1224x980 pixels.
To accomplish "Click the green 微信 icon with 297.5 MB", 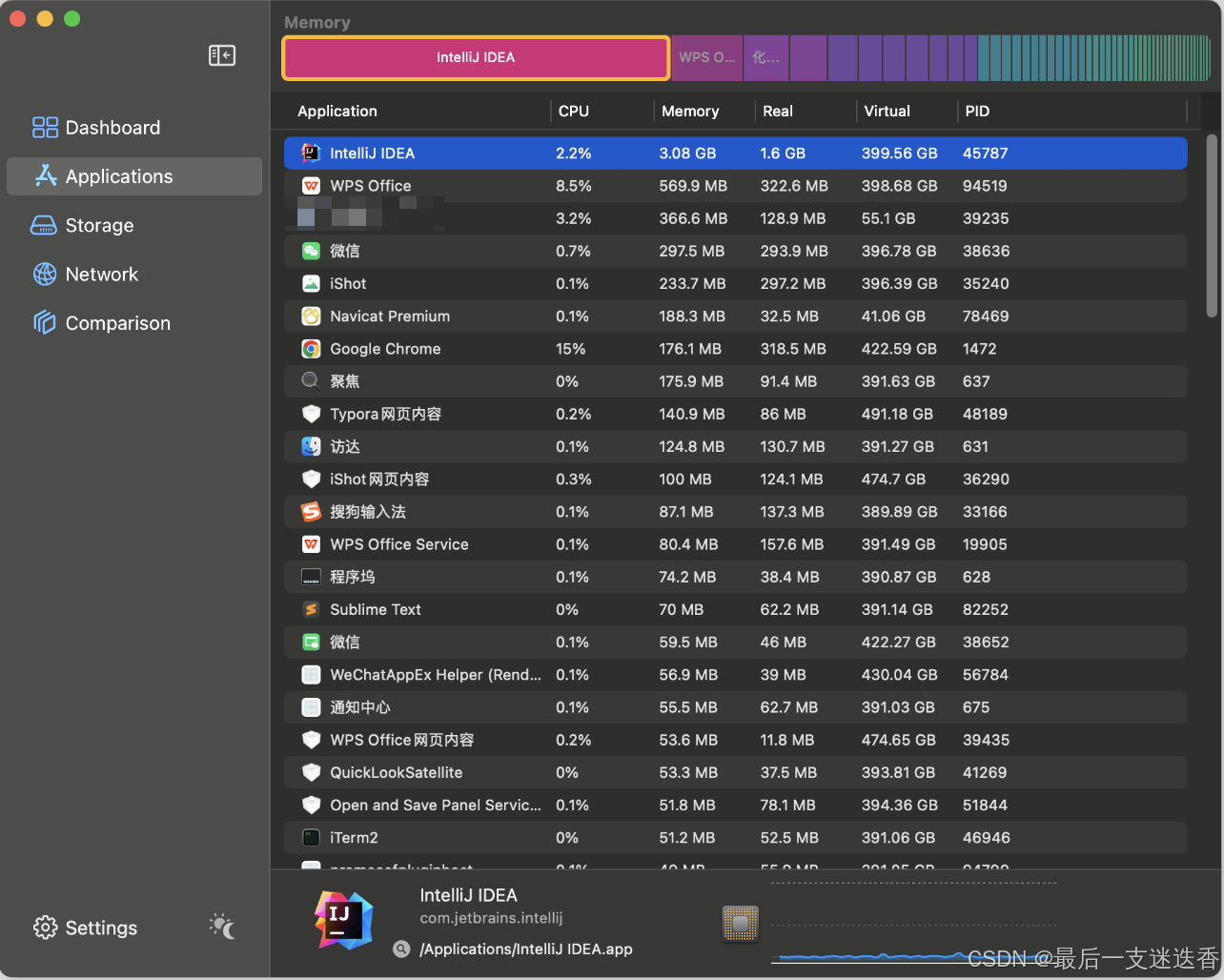I will [311, 251].
